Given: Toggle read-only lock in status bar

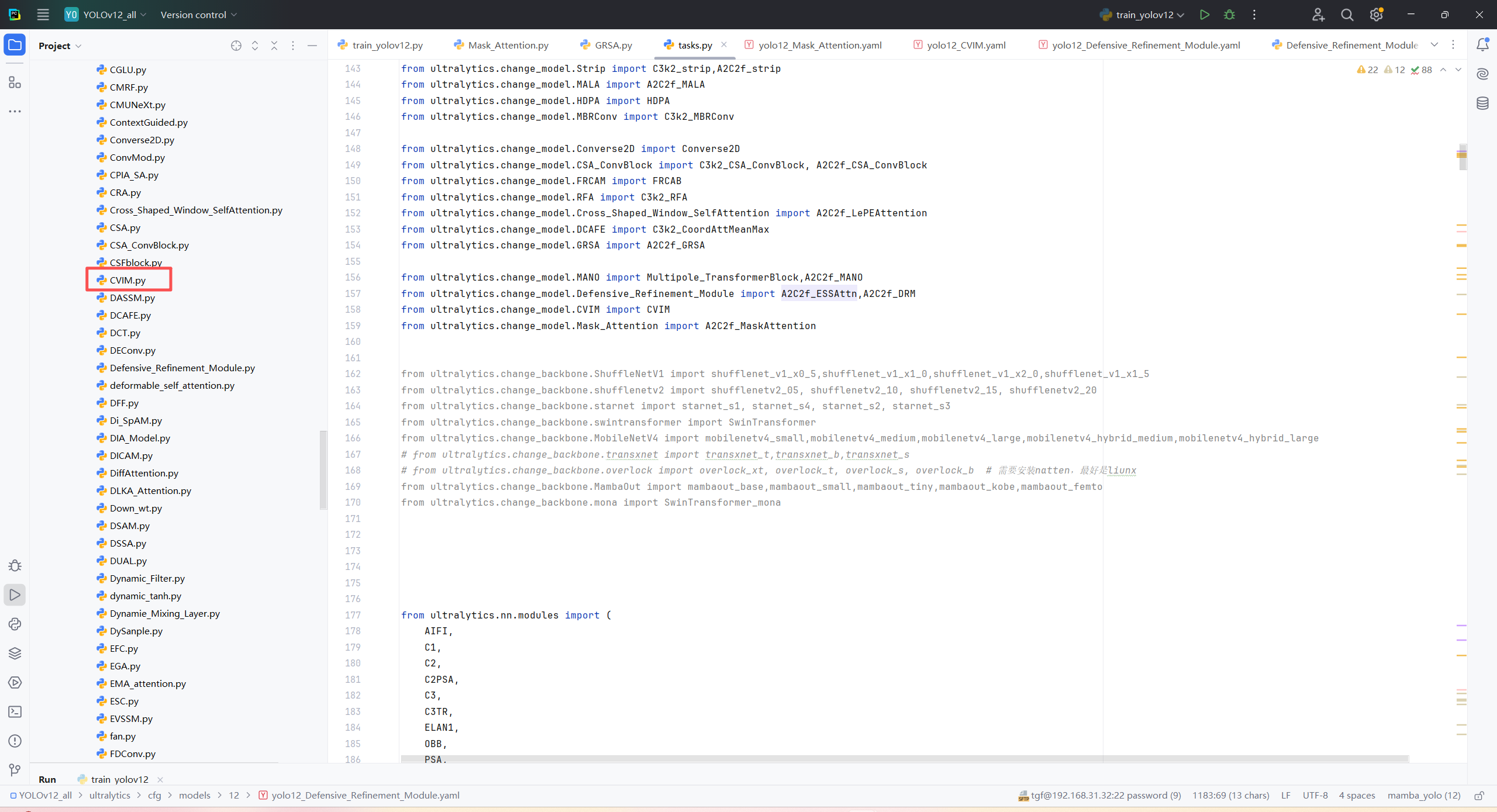Looking at the screenshot, I should click(x=1479, y=796).
